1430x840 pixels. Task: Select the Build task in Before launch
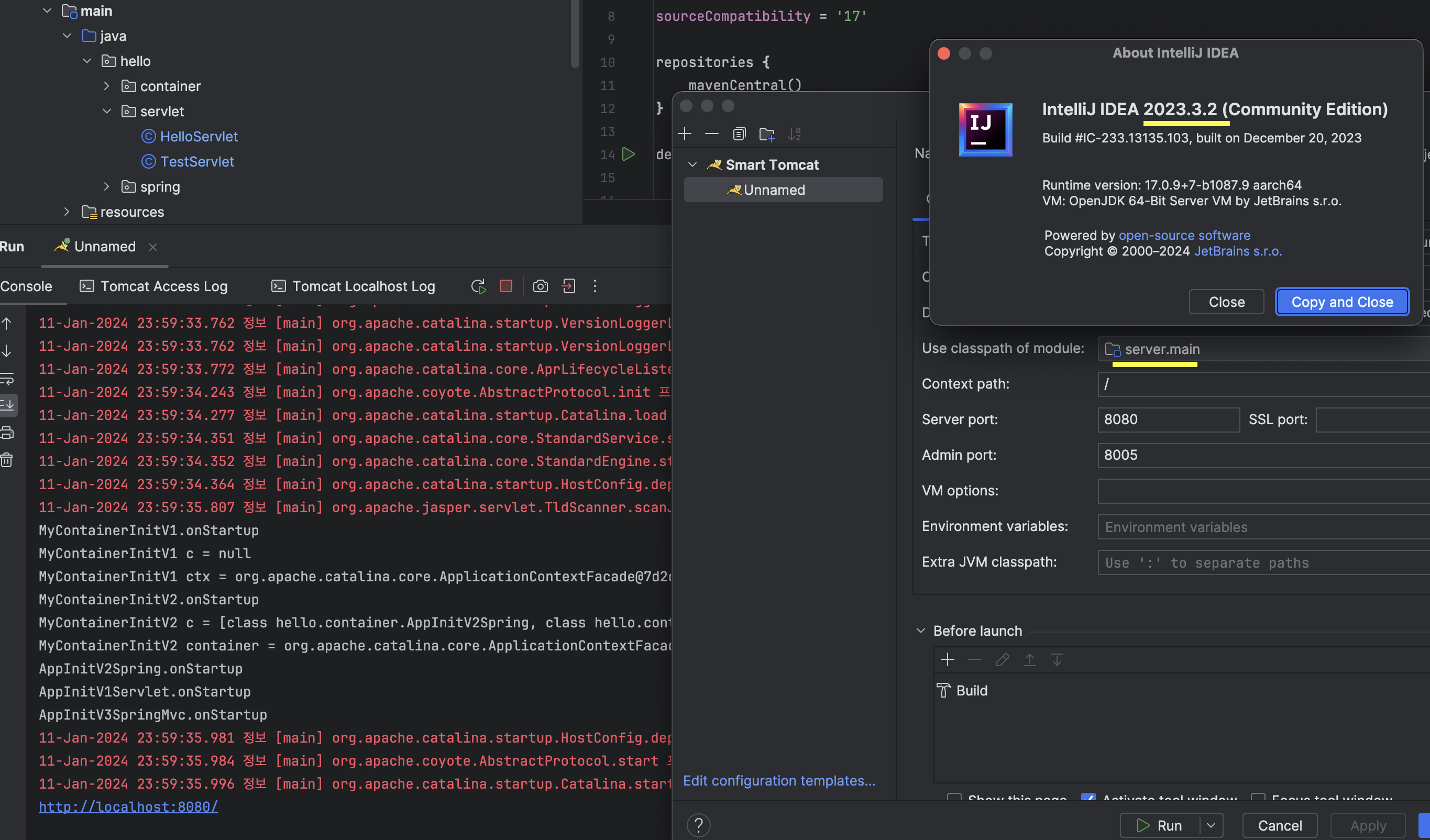[x=963, y=690]
